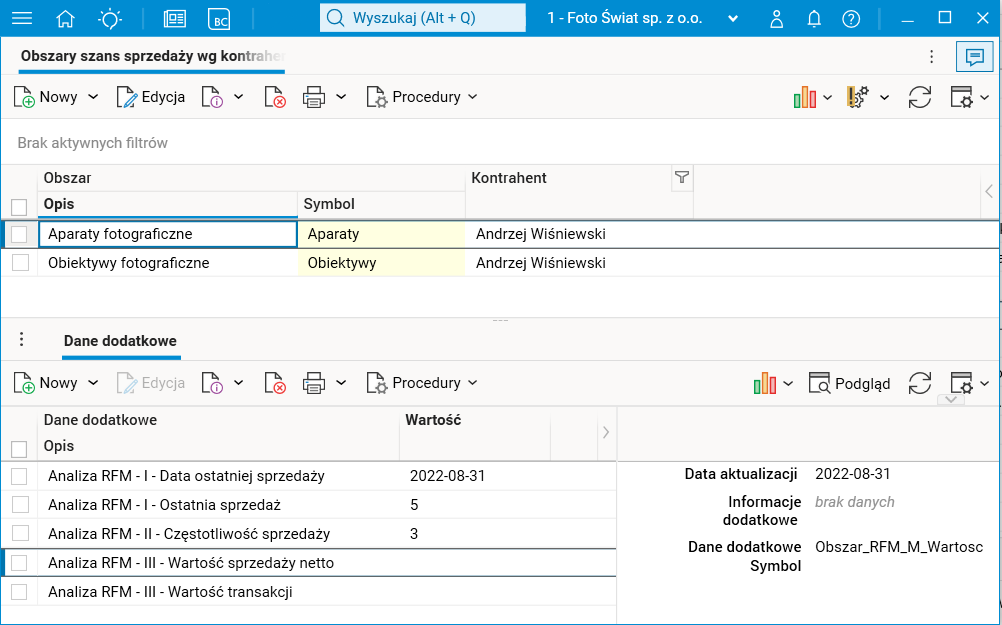Click the upper Edycja button

(x=151, y=97)
